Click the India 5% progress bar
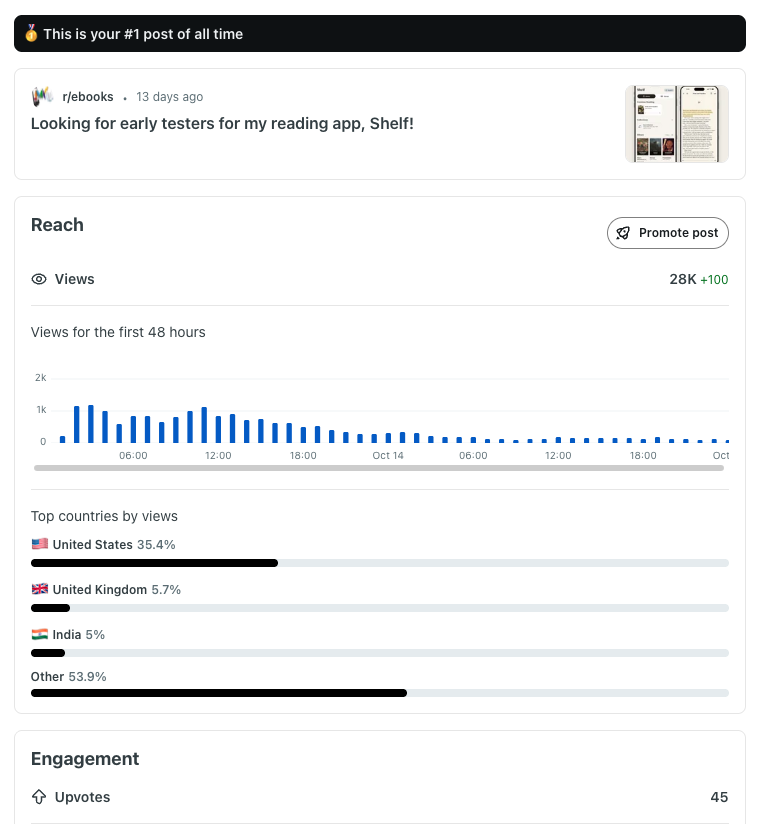 click(x=380, y=653)
